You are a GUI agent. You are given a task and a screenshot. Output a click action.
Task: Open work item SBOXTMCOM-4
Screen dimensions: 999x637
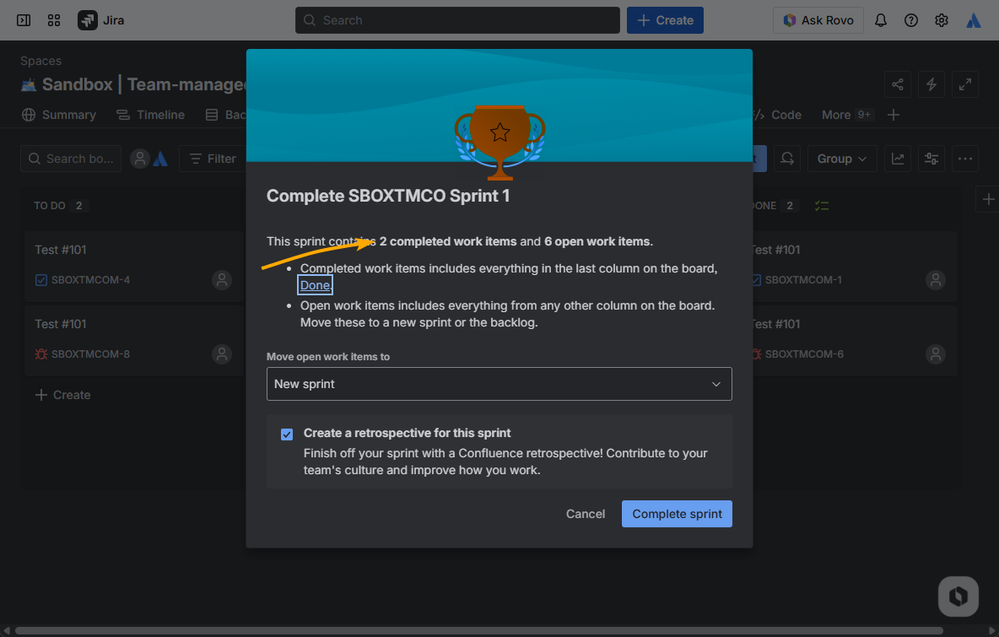point(90,280)
